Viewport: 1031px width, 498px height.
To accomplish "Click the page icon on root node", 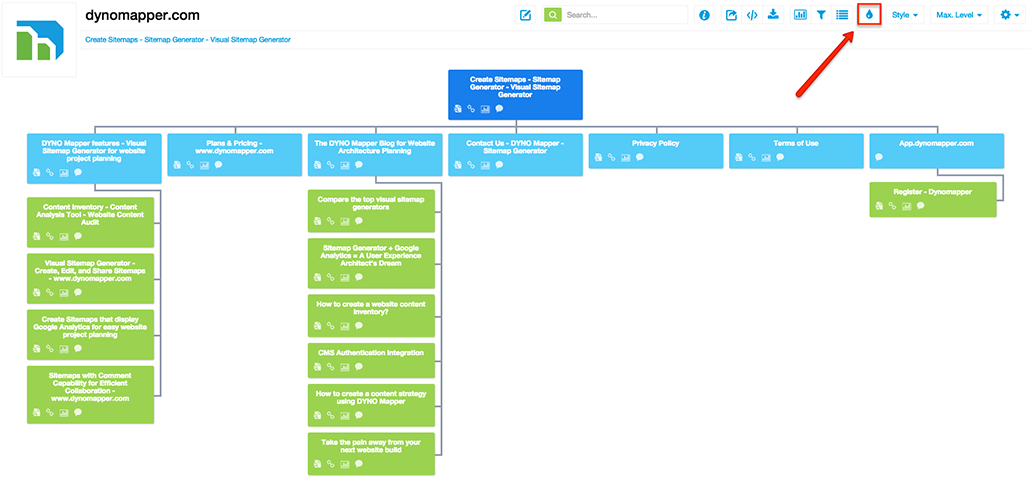I will coord(458,109).
